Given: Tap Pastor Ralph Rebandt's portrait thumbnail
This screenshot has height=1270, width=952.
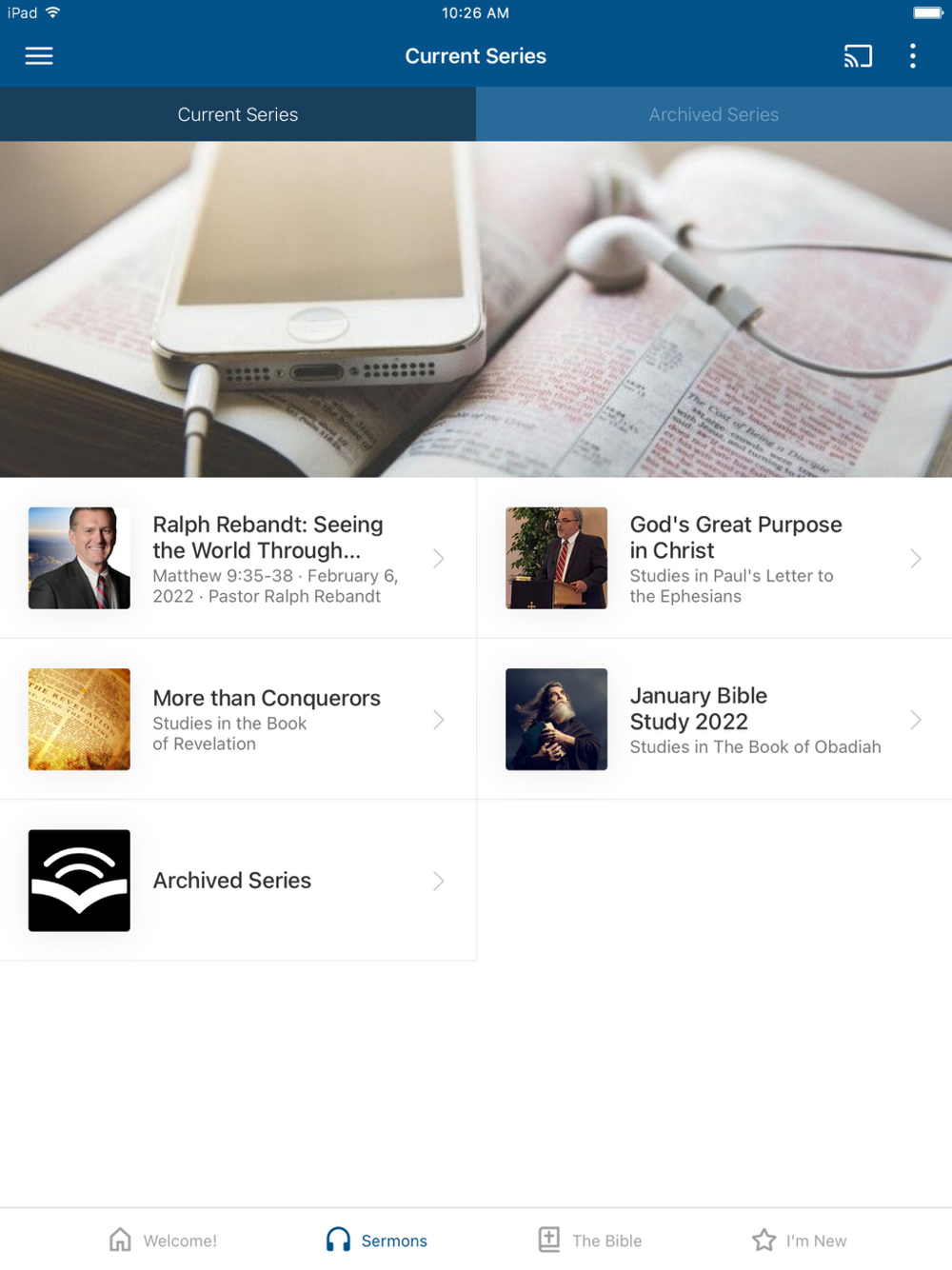Looking at the screenshot, I should (x=79, y=558).
